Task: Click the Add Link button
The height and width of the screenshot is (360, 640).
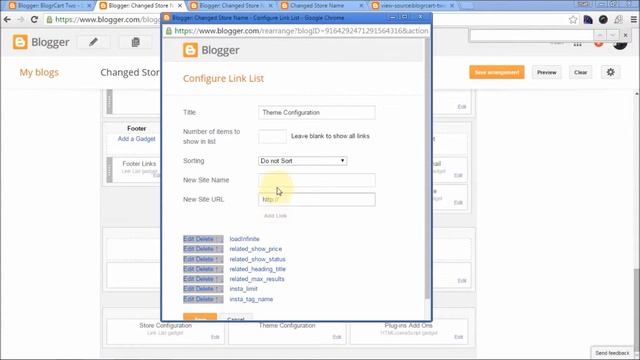Action: point(275,216)
